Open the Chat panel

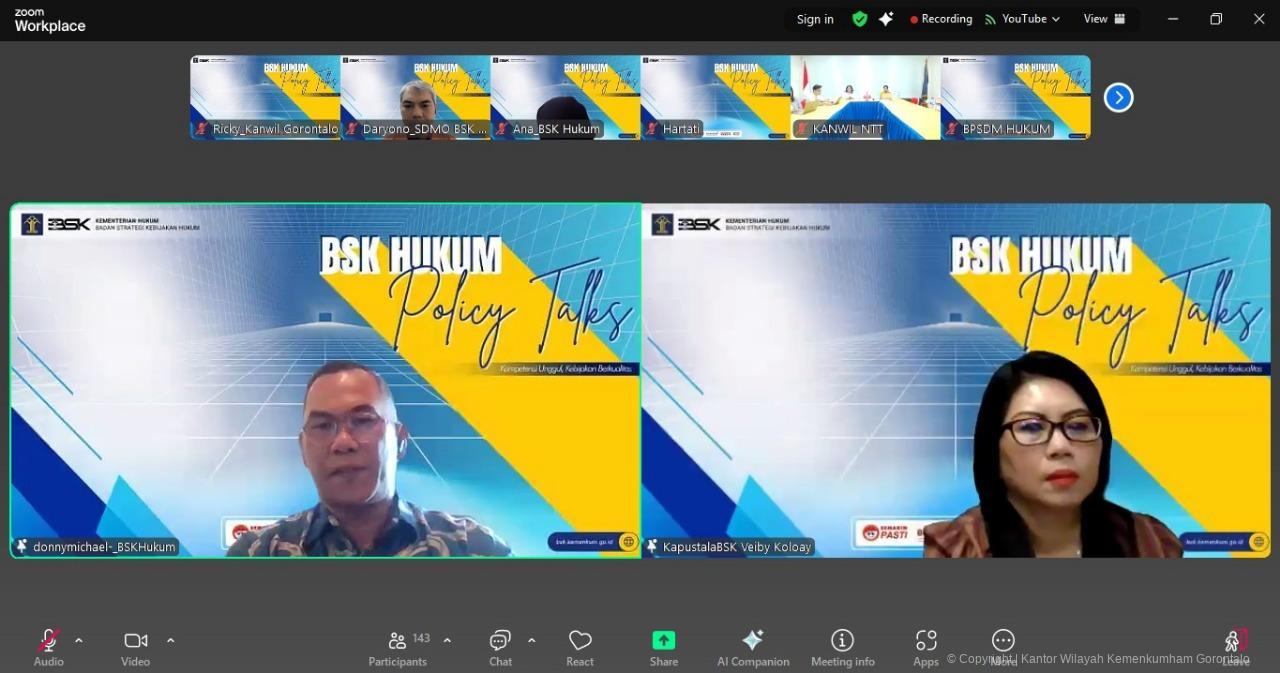(500, 647)
